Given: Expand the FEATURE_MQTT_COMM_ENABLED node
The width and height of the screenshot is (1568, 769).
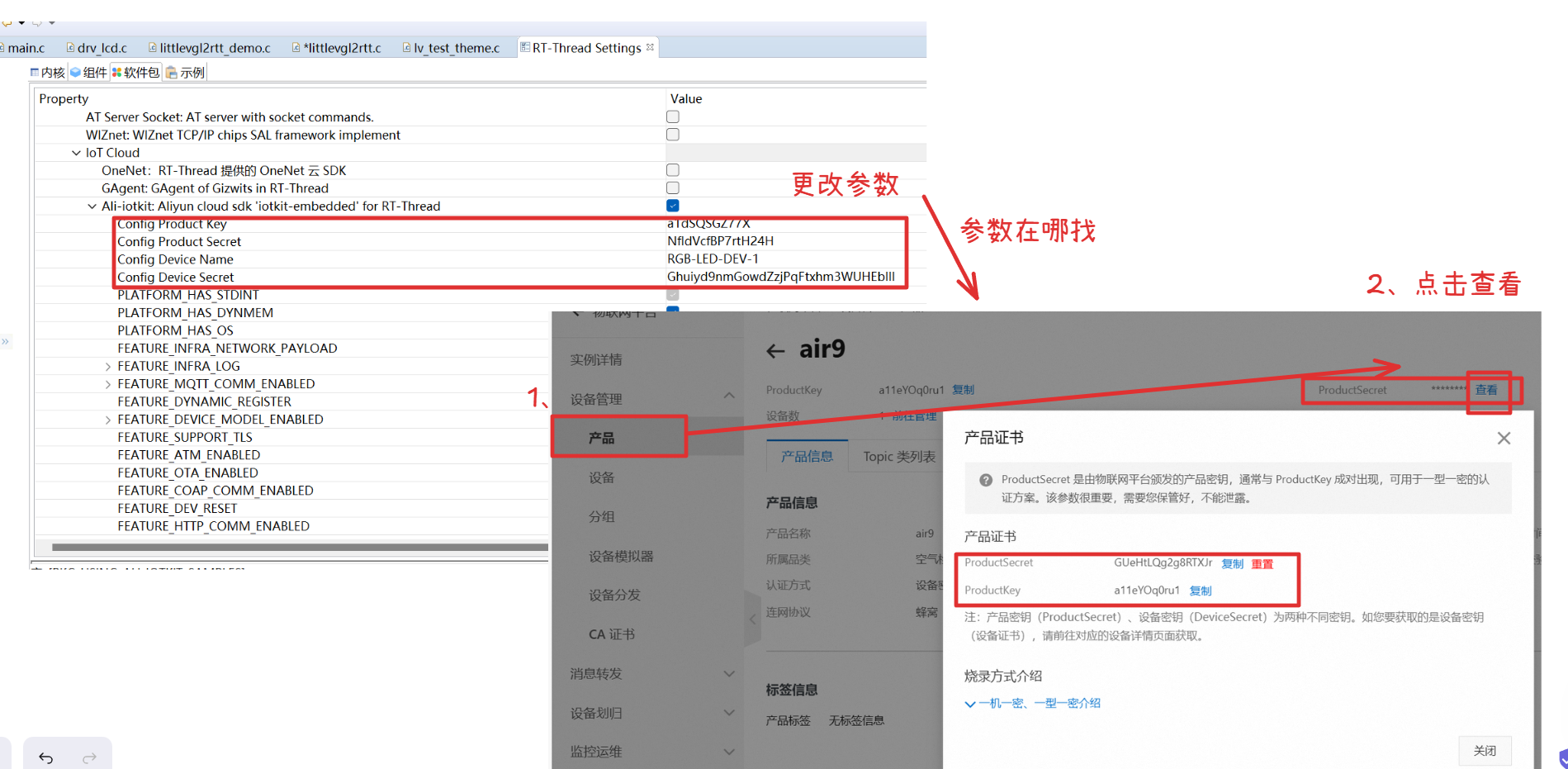Looking at the screenshot, I should (x=108, y=384).
